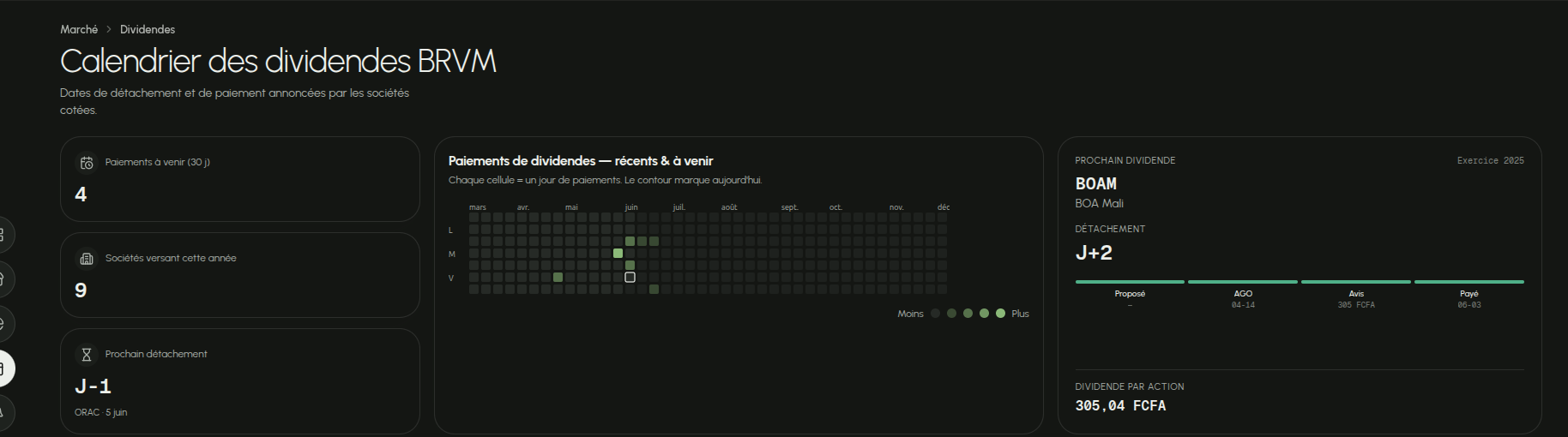
Task: Click the ORAC · 5 juin detachment entry
Action: coord(100,412)
